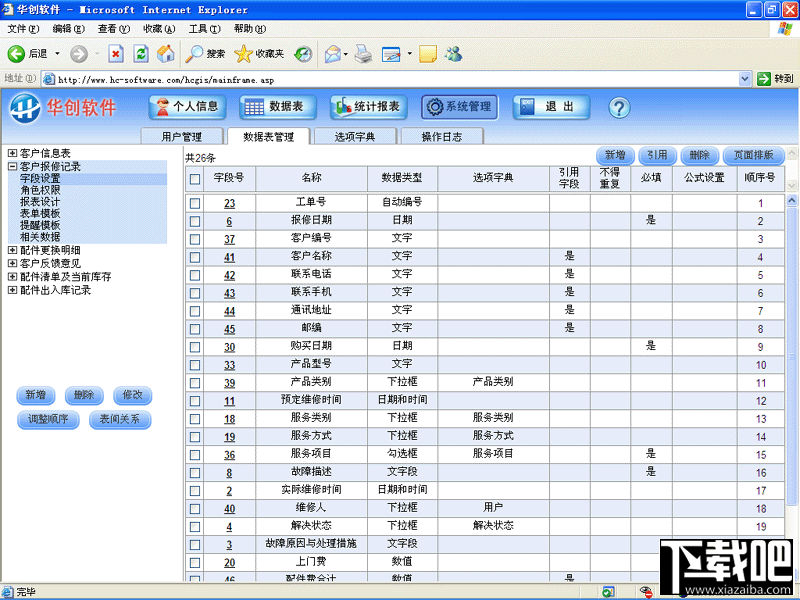Open the Favorites (收藏夹) star
Image resolution: width=800 pixels, height=600 pixels.
[259, 54]
